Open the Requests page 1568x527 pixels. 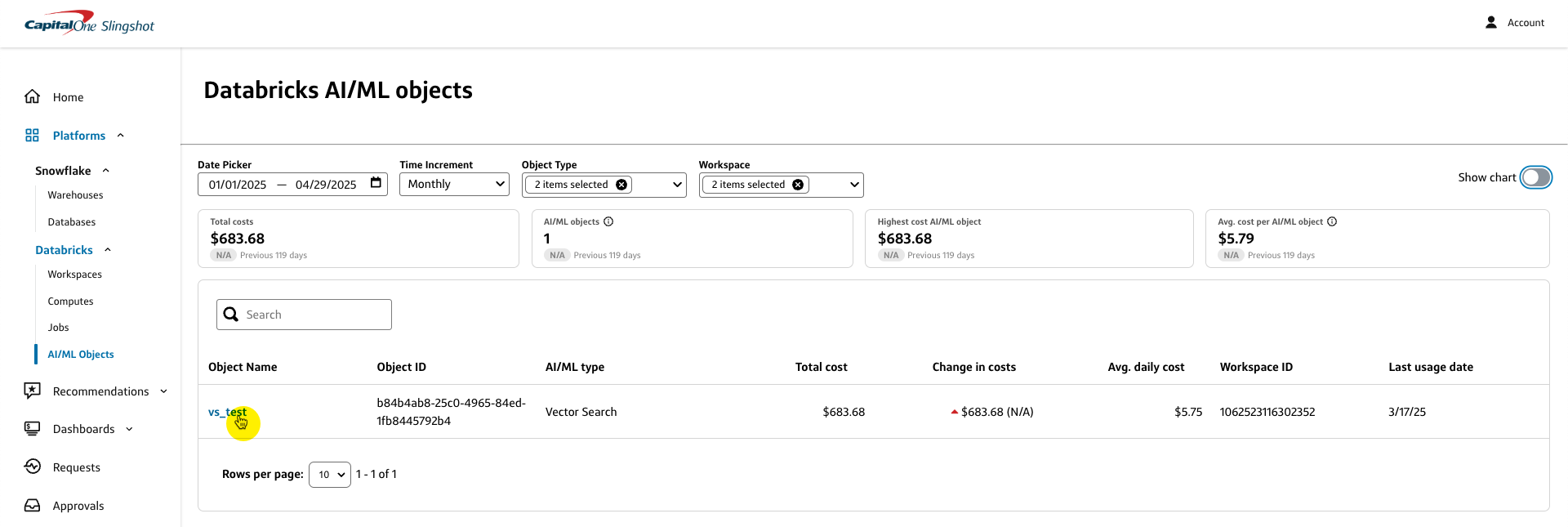77,467
